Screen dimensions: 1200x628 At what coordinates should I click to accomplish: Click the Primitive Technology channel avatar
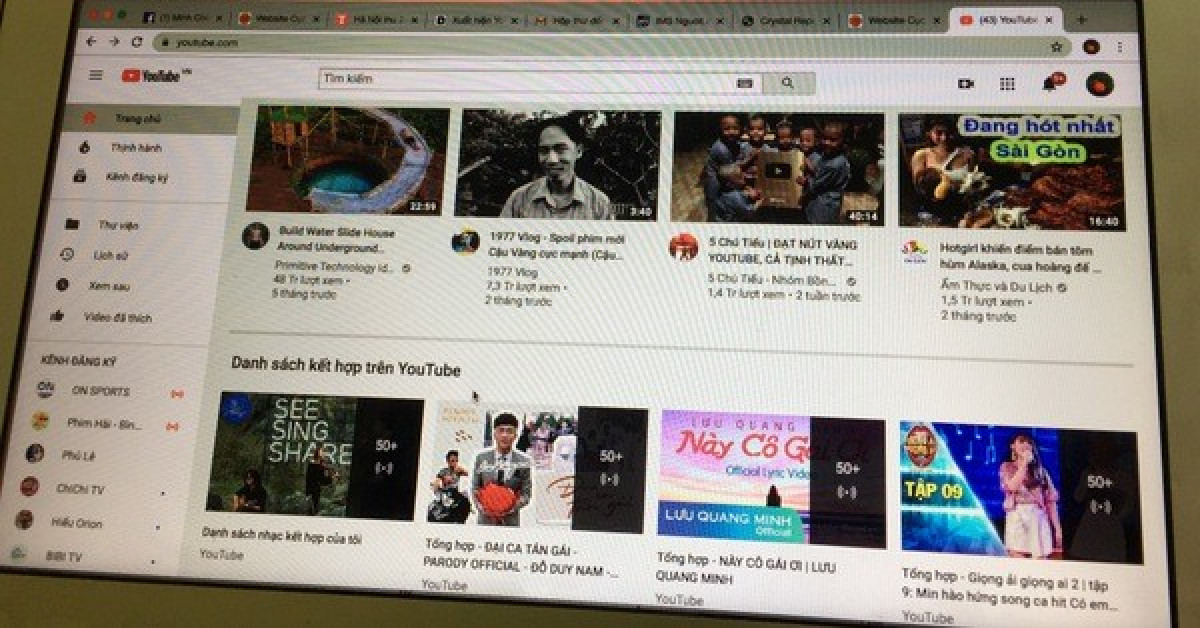tap(255, 237)
